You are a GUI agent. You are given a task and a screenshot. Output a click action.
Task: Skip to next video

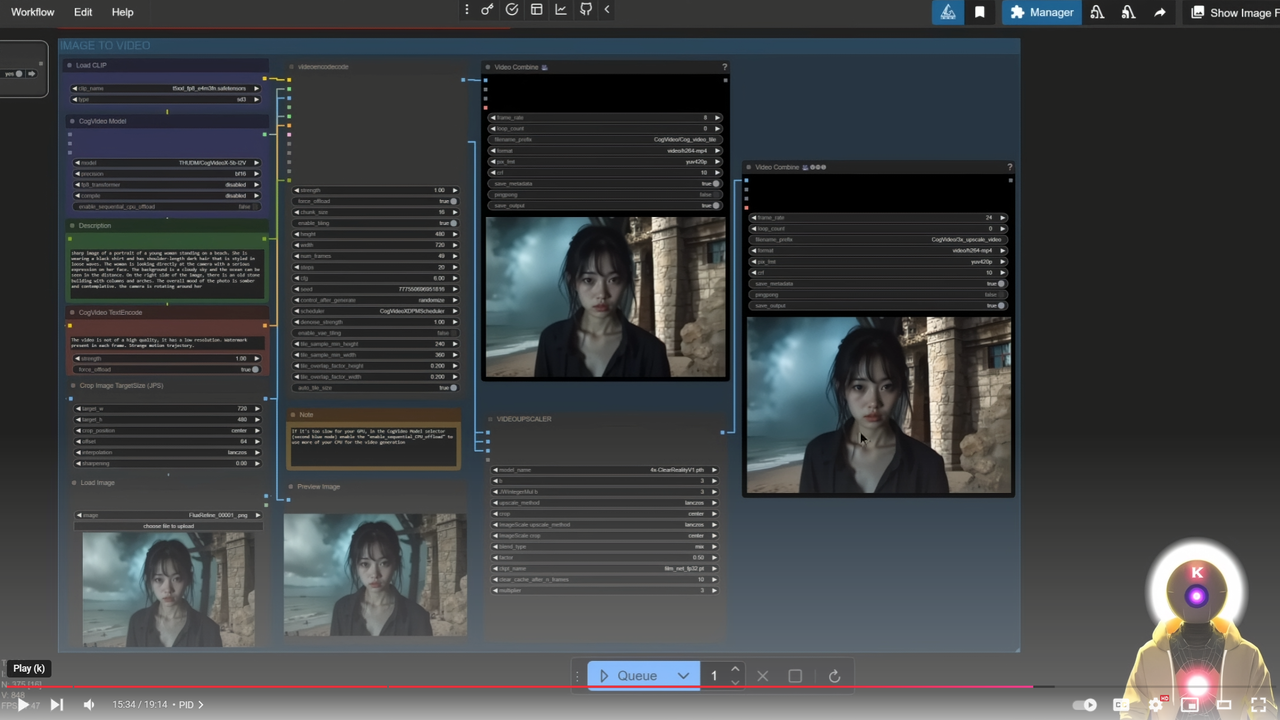point(57,705)
